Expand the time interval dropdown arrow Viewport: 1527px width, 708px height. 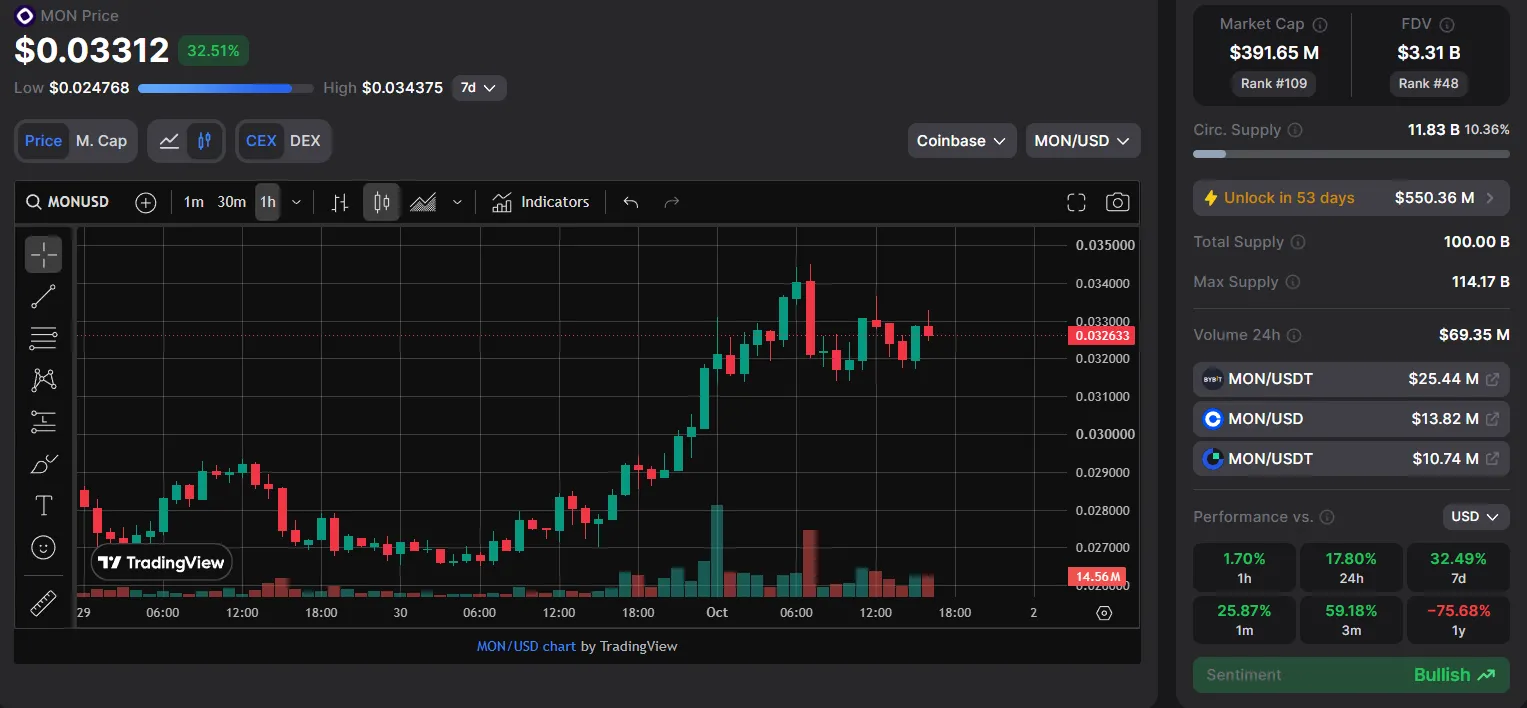click(x=296, y=203)
